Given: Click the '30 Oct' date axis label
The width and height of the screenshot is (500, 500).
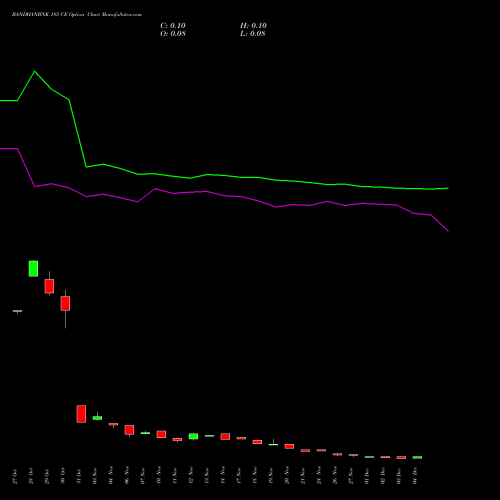Looking at the screenshot, I should pos(63,476).
